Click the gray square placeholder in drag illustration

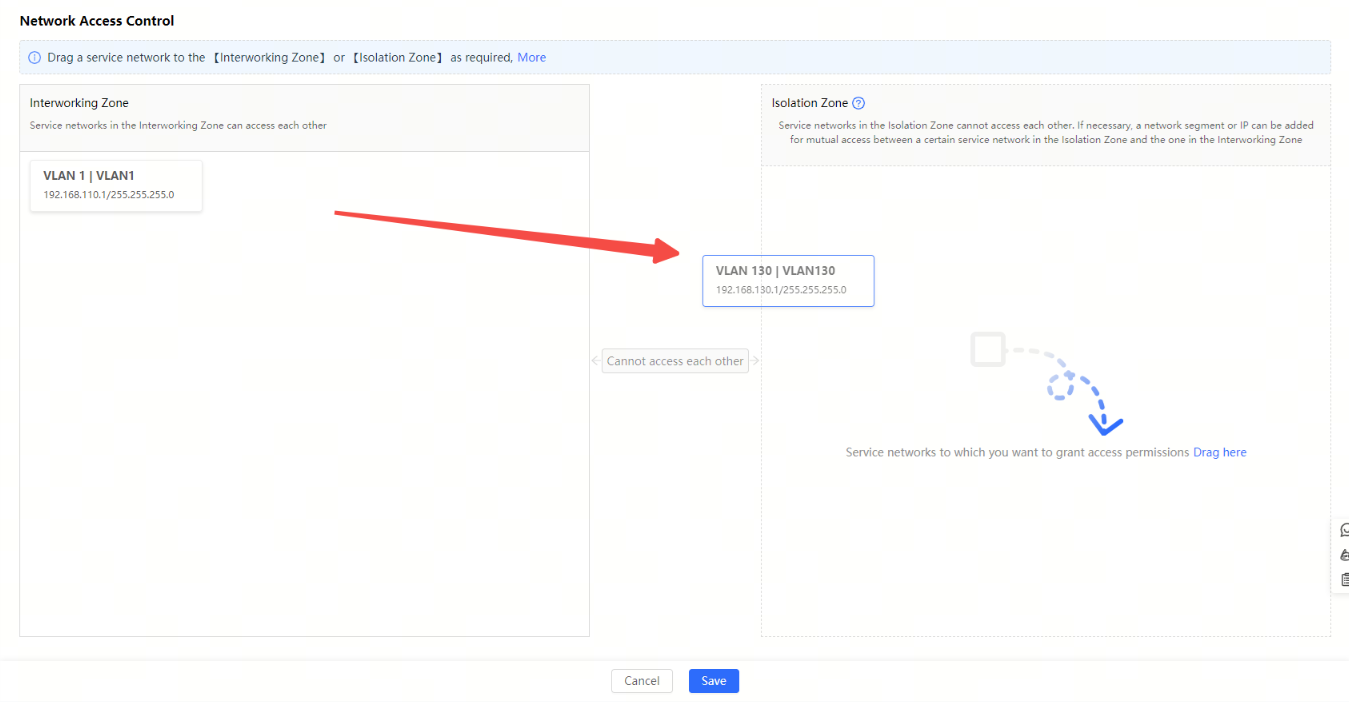point(988,350)
